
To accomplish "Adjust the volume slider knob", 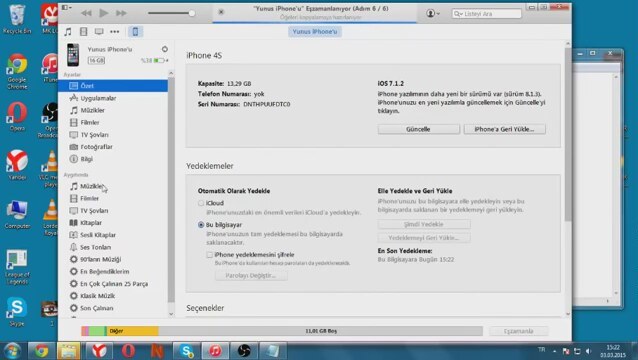I will click(x=192, y=13).
